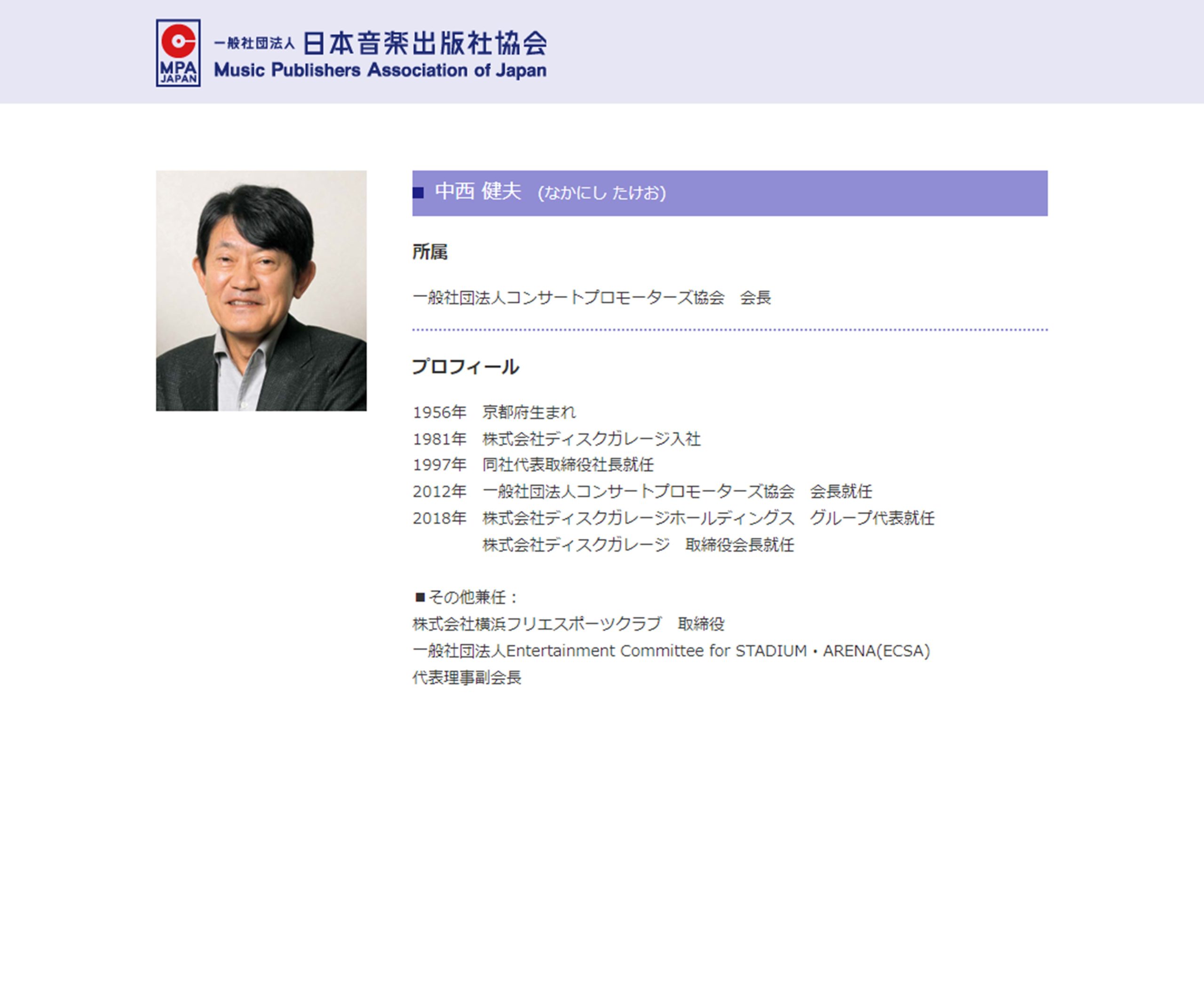Select the 2018年 グループ代表就任 line
The image size is (1204, 1003).
(x=673, y=518)
